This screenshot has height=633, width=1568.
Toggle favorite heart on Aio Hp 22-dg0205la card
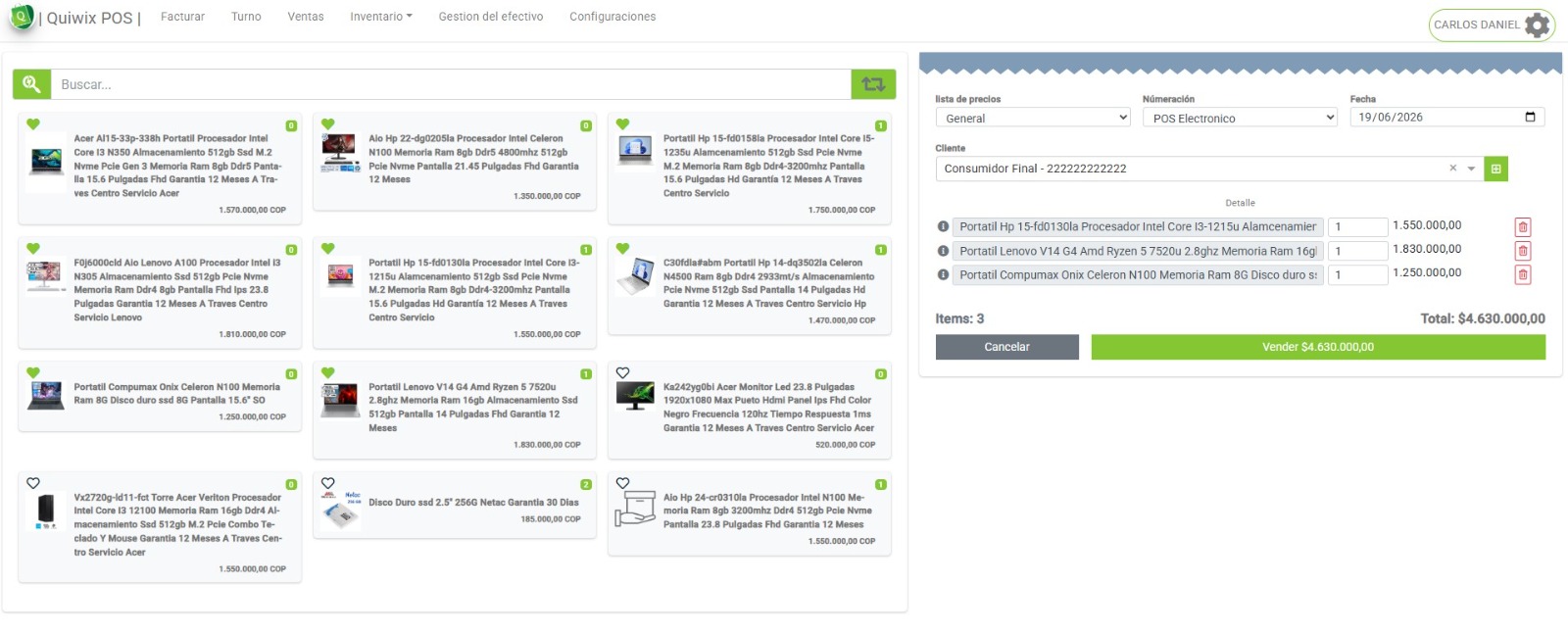click(328, 124)
